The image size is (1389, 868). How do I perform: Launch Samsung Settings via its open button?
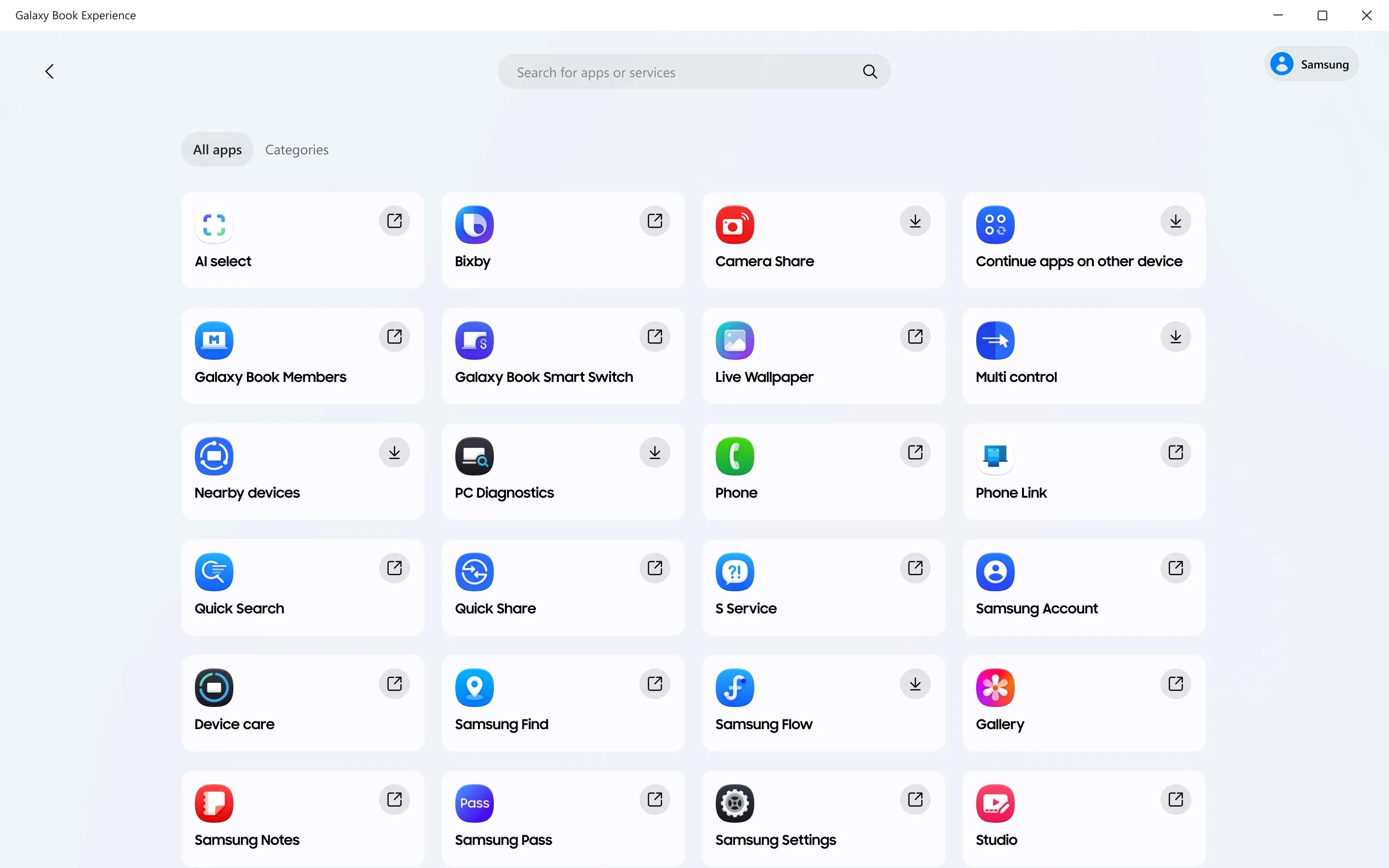click(915, 799)
